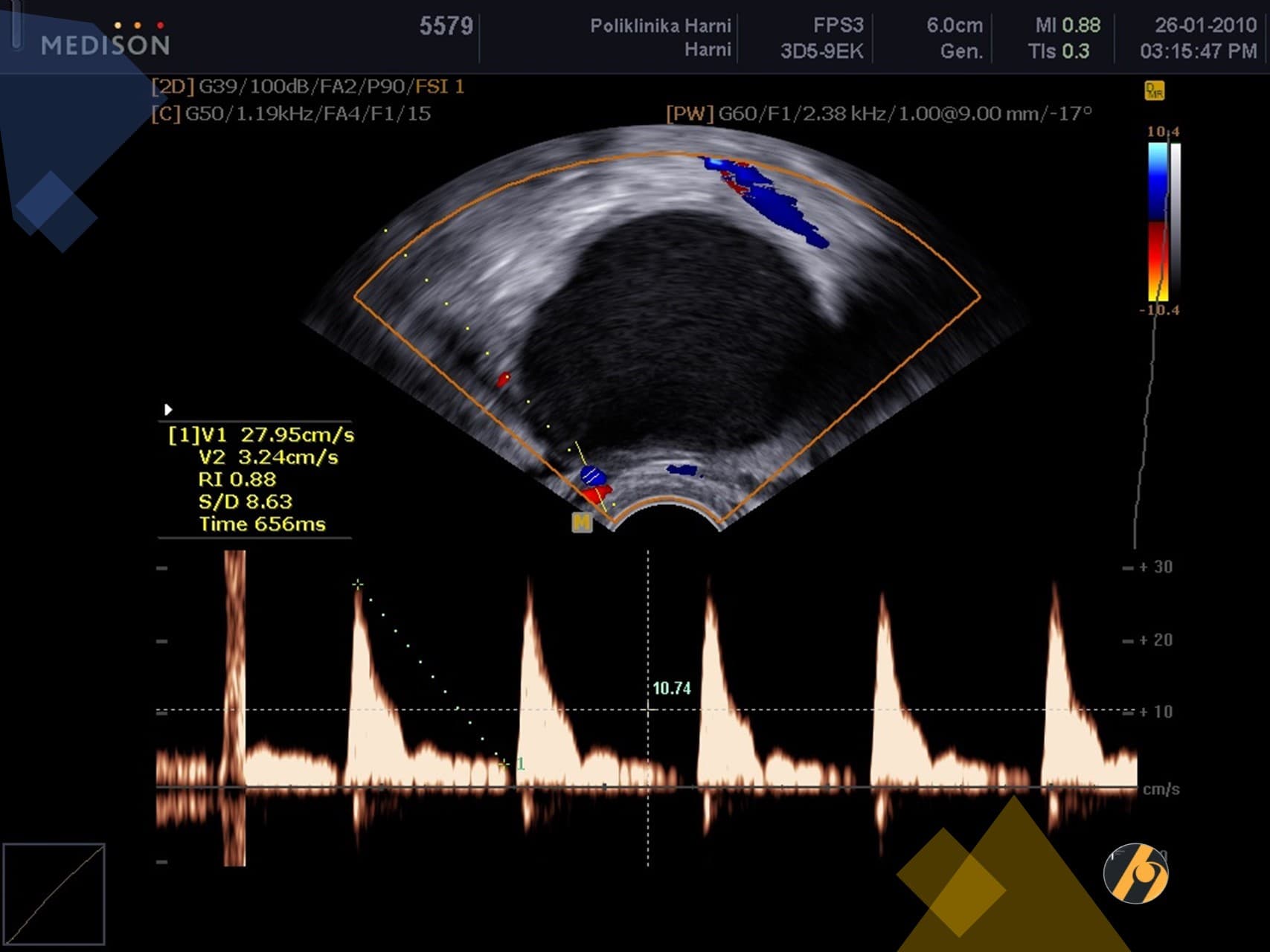Click the 10.74 velocity cursor readout

click(x=671, y=689)
